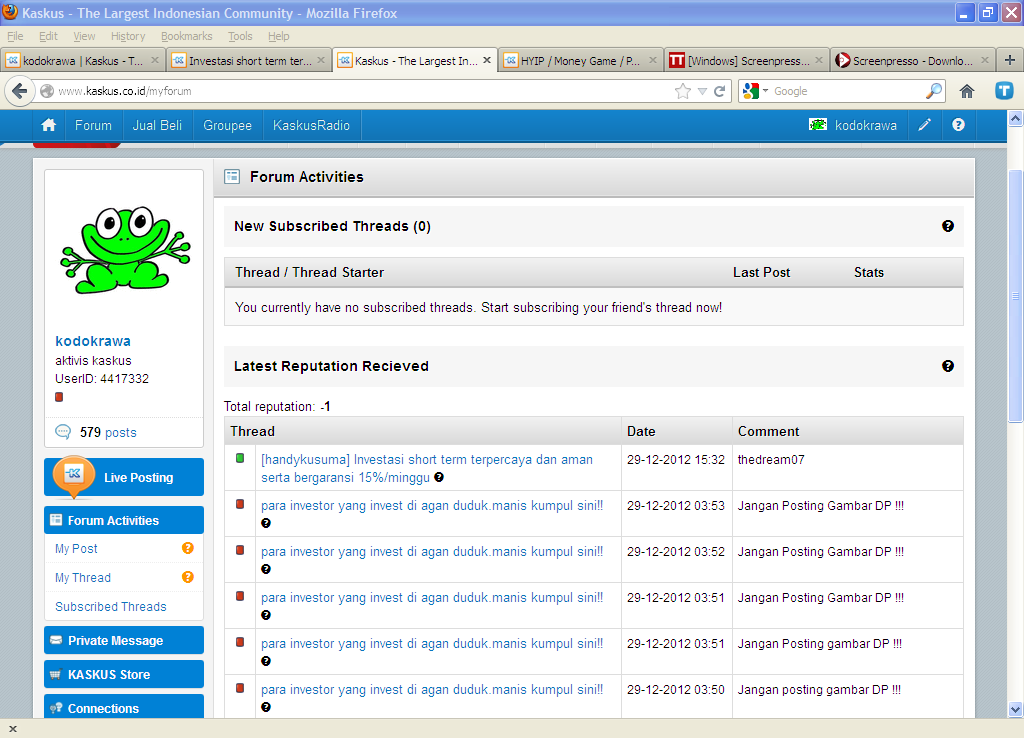Reload the page with the refresh icon

[720, 91]
